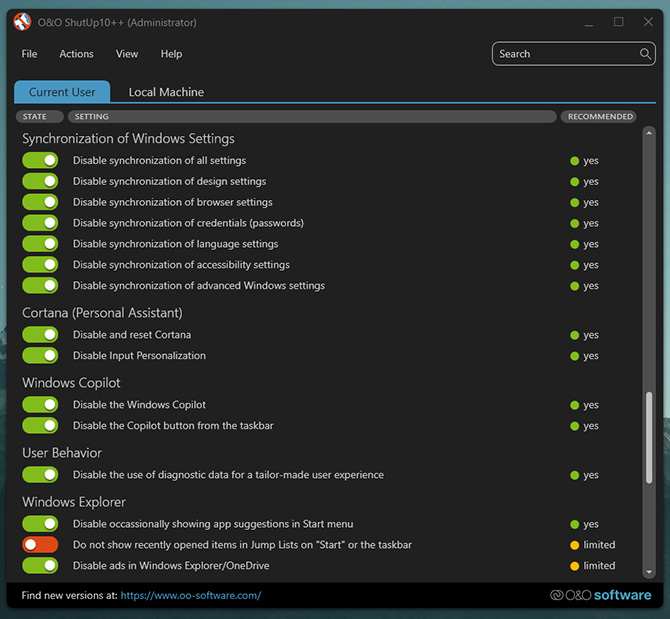Click the SETTING column header
This screenshot has width=670, height=619.
312,117
